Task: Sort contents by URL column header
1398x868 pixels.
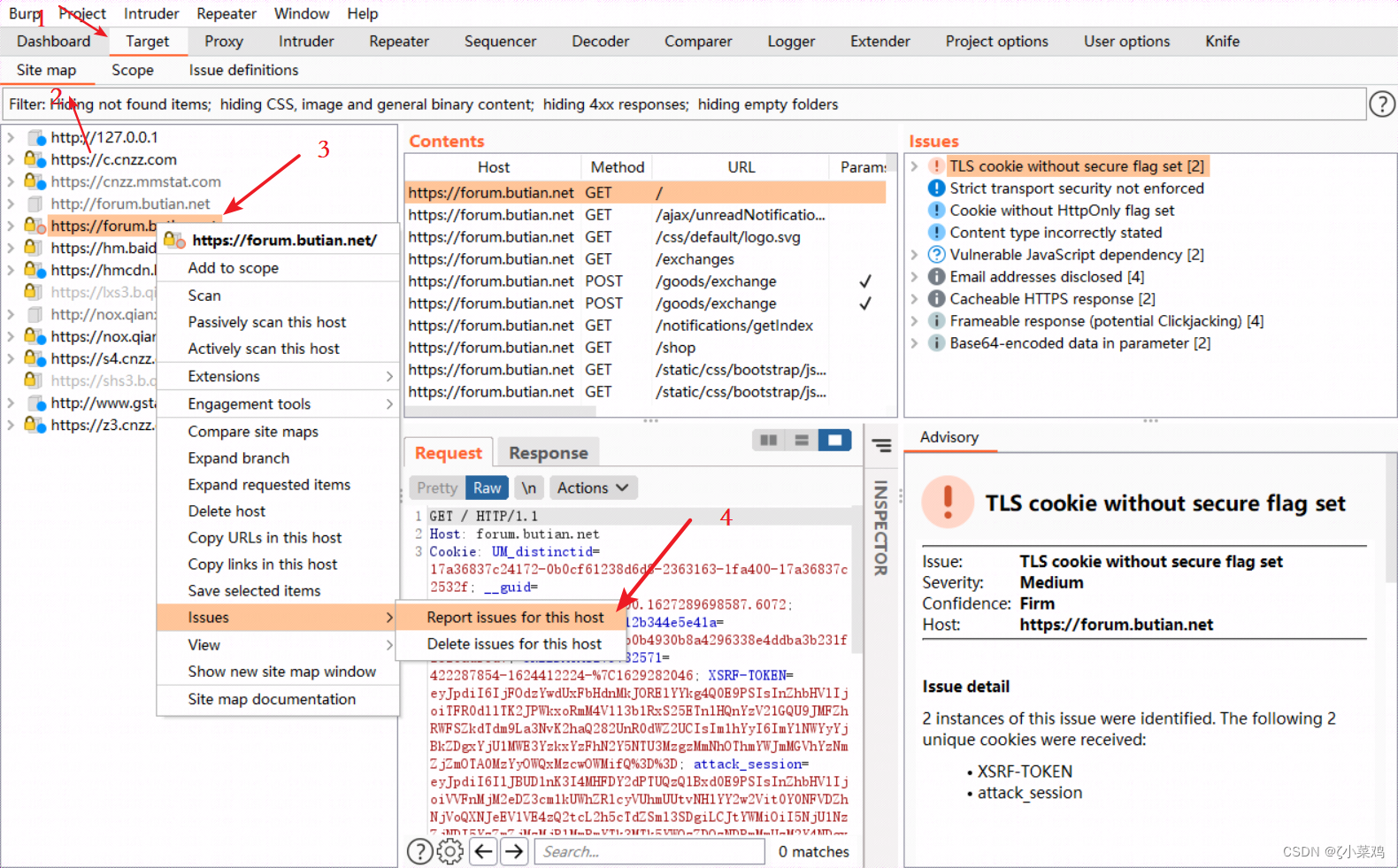Action: click(741, 167)
